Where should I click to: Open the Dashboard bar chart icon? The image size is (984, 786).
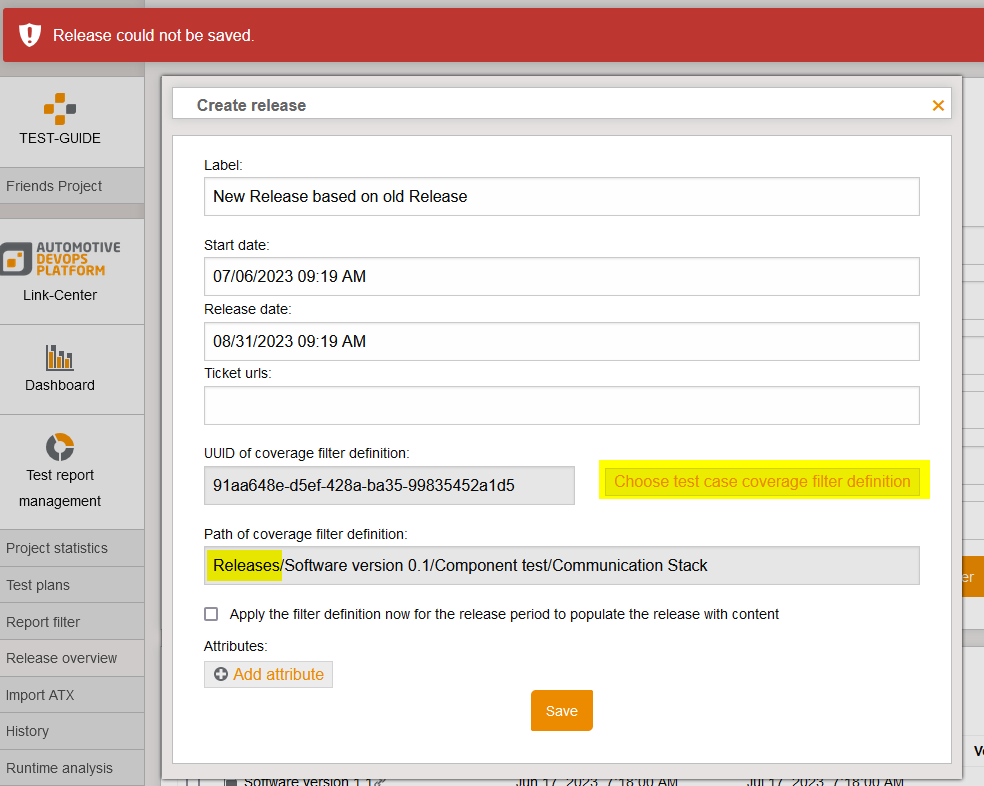pyautogui.click(x=60, y=357)
